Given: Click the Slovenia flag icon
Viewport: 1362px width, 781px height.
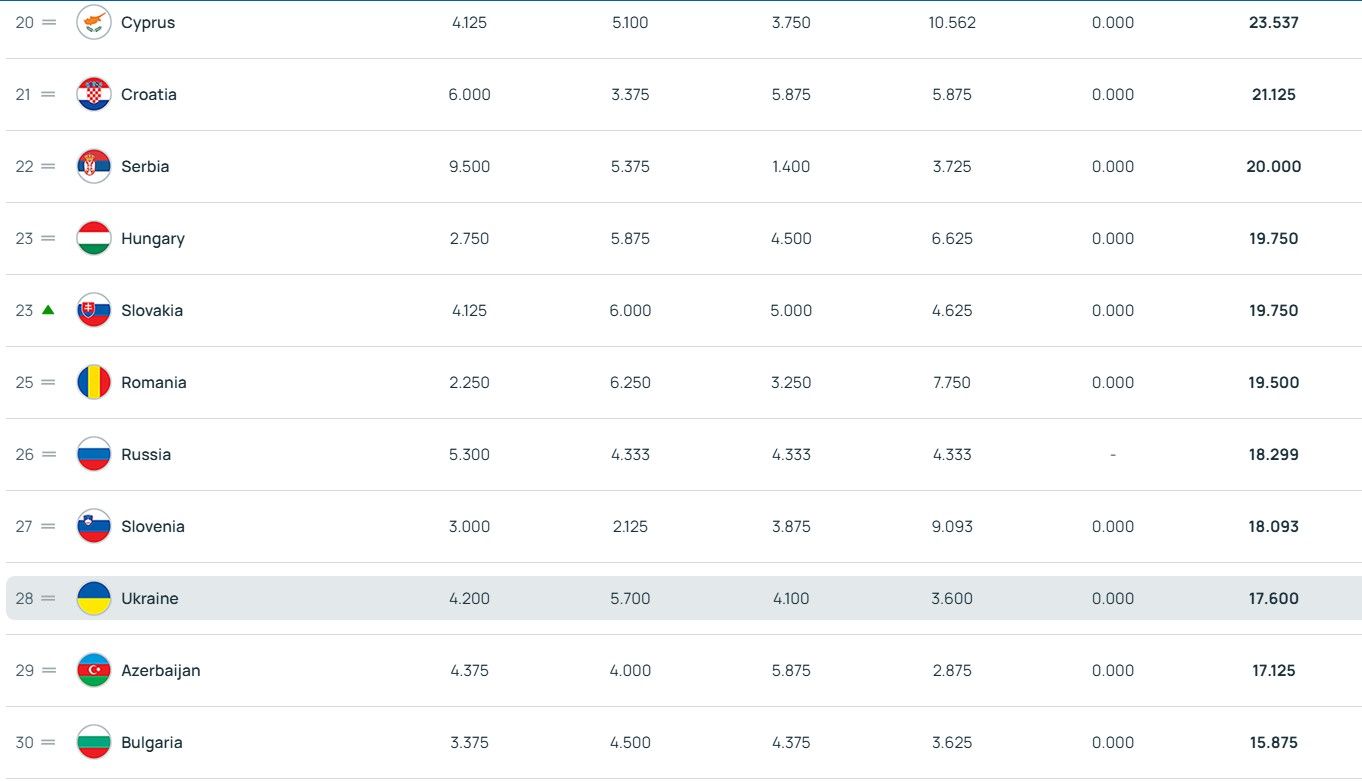Looking at the screenshot, I should [94, 526].
